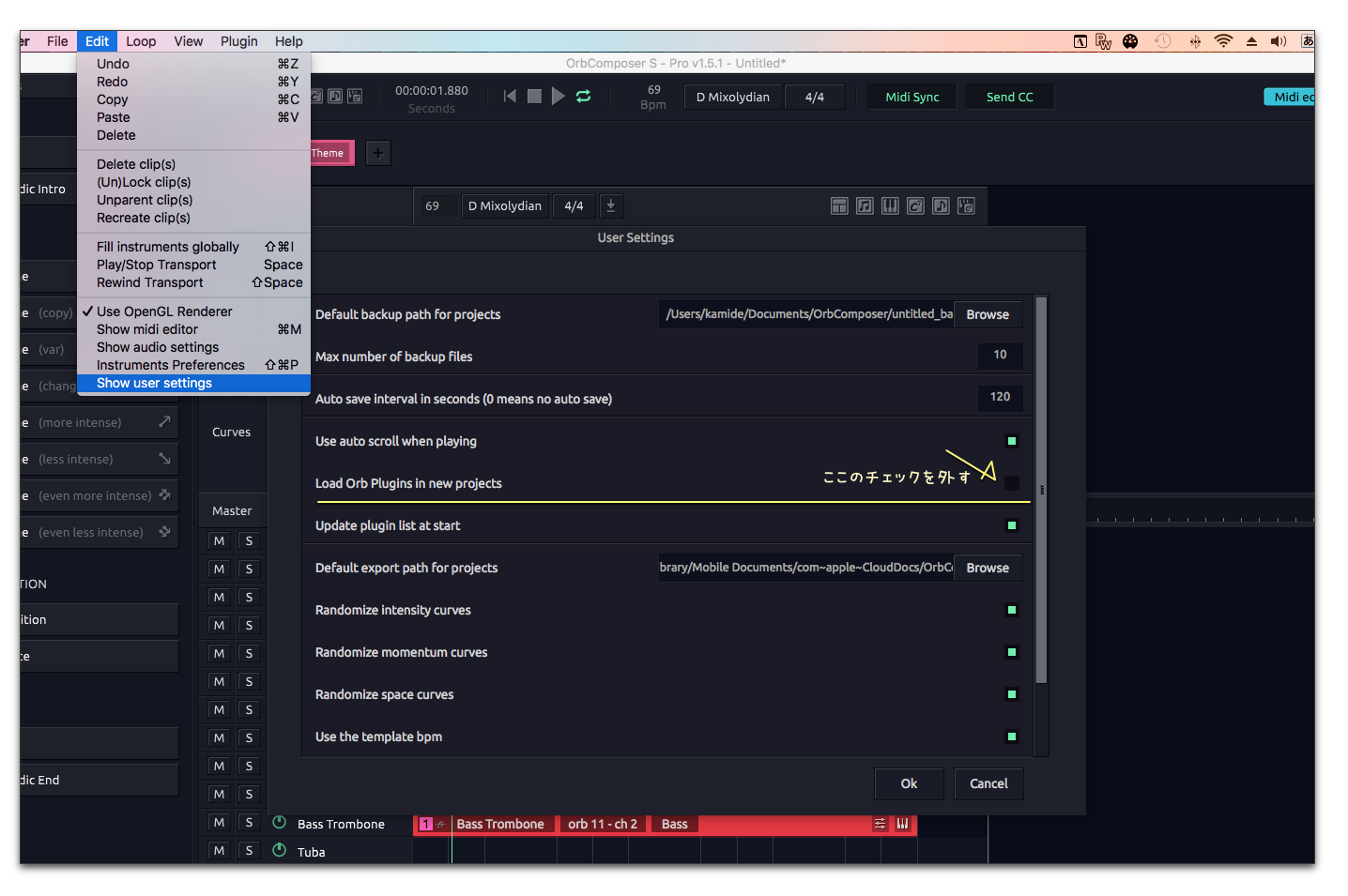The height and width of the screenshot is (896, 1348).
Task: Click the piano keys icon in clip toolbar
Action: pyautogui.click(x=890, y=206)
